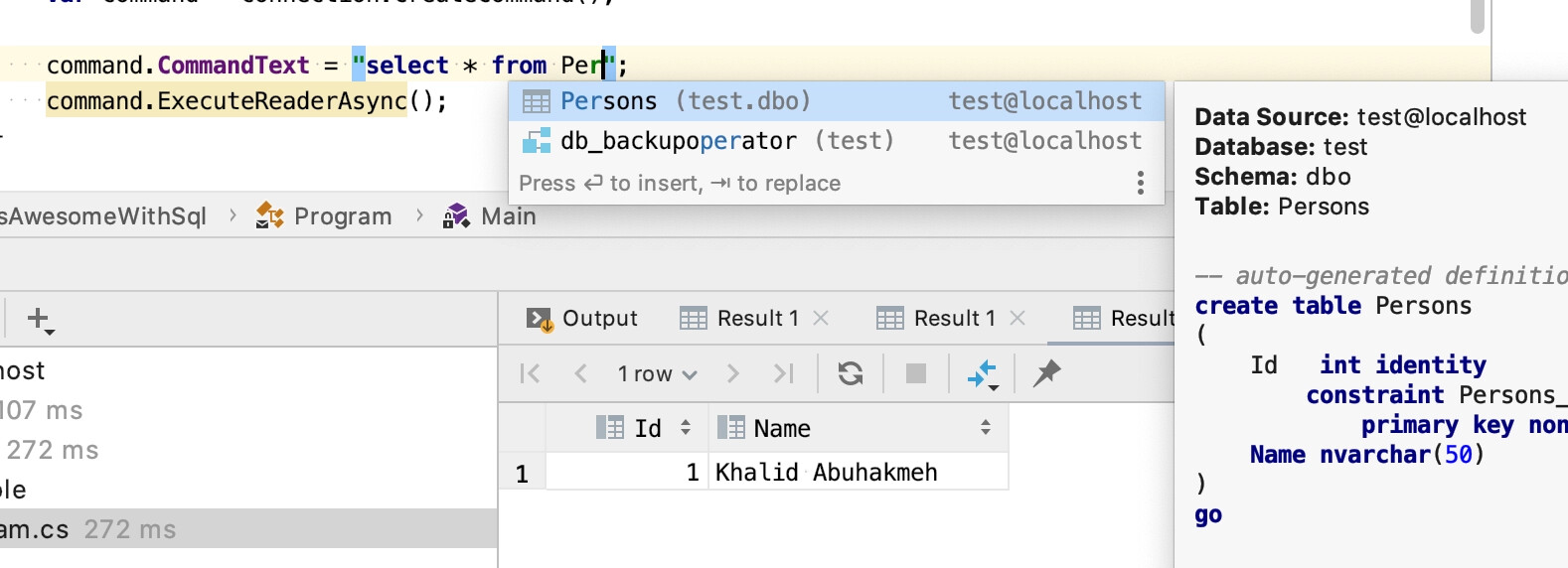Click the reload page refresh icon
The image size is (1568, 568).
[850, 373]
